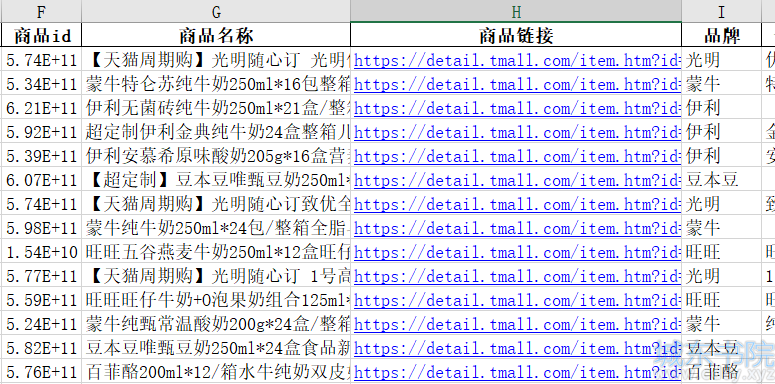This screenshot has width=775, height=384.
Task: Select brand cell 伊利 in 6.21E+11 row
Action: pyautogui.click(x=722, y=108)
